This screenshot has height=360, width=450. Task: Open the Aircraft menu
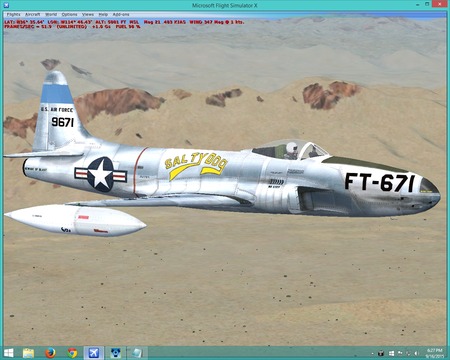[32, 15]
